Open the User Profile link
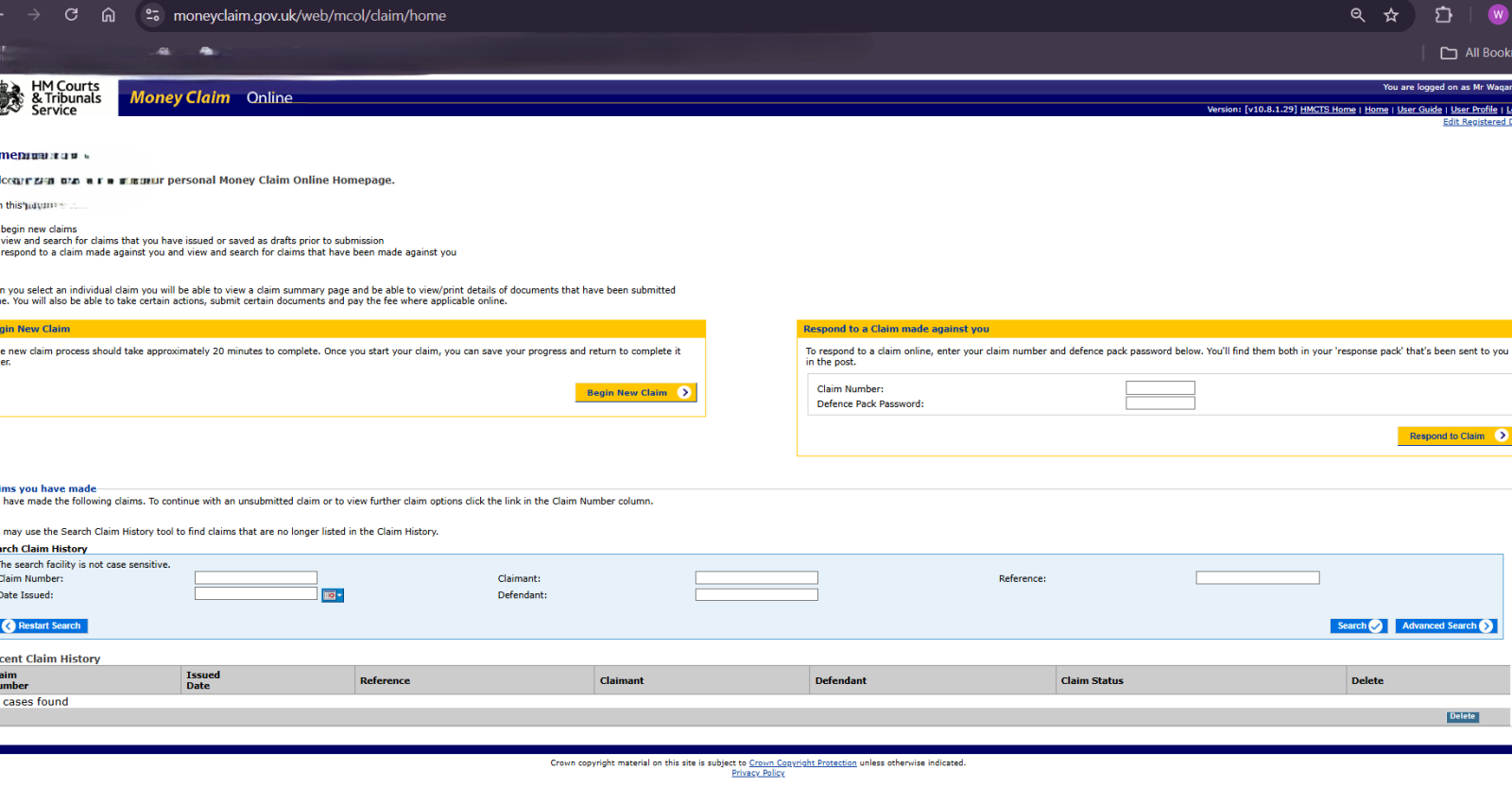Image resolution: width=1512 pixels, height=787 pixels. click(1474, 110)
